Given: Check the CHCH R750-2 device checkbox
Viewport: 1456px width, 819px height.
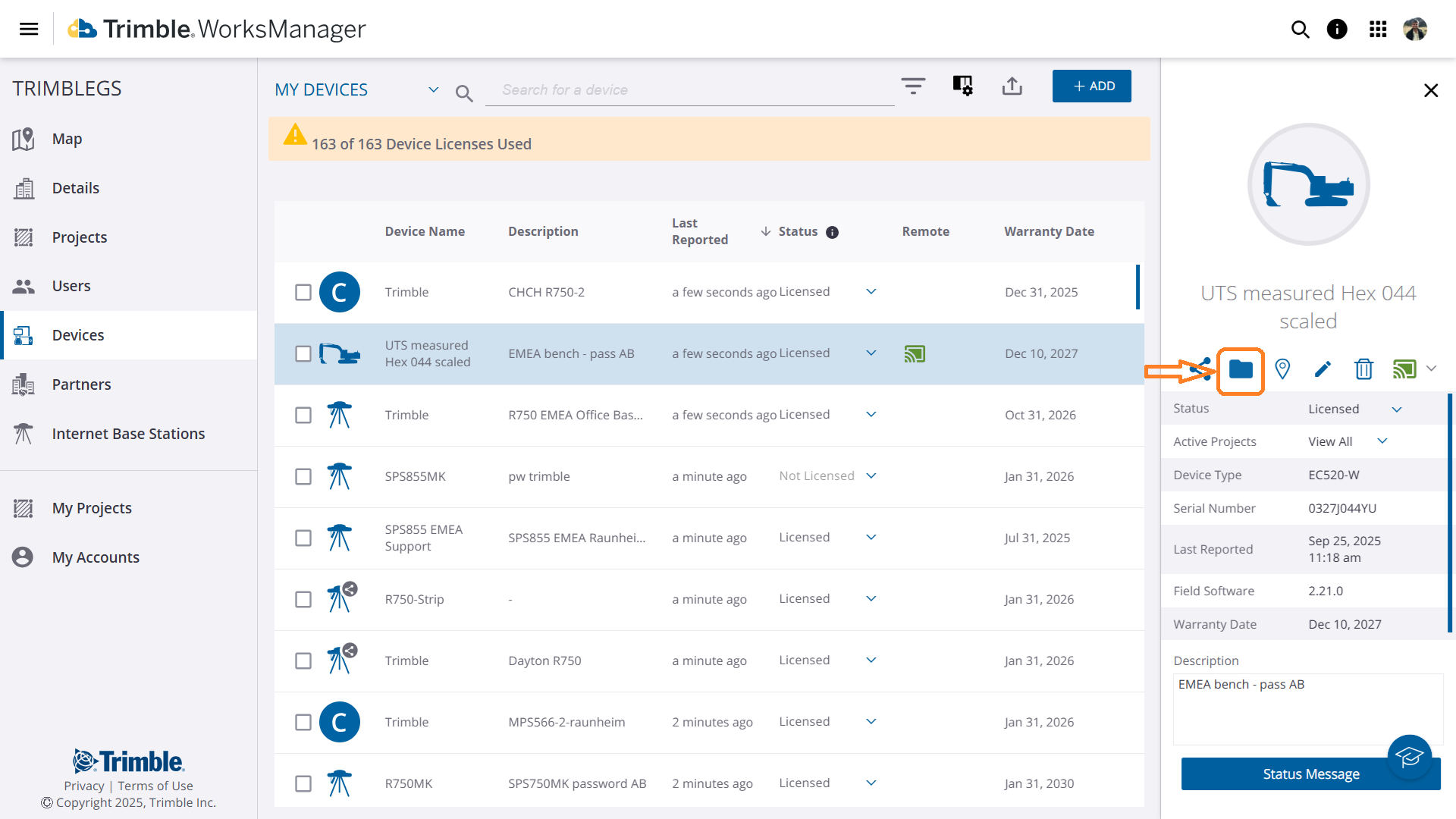Looking at the screenshot, I should [303, 292].
